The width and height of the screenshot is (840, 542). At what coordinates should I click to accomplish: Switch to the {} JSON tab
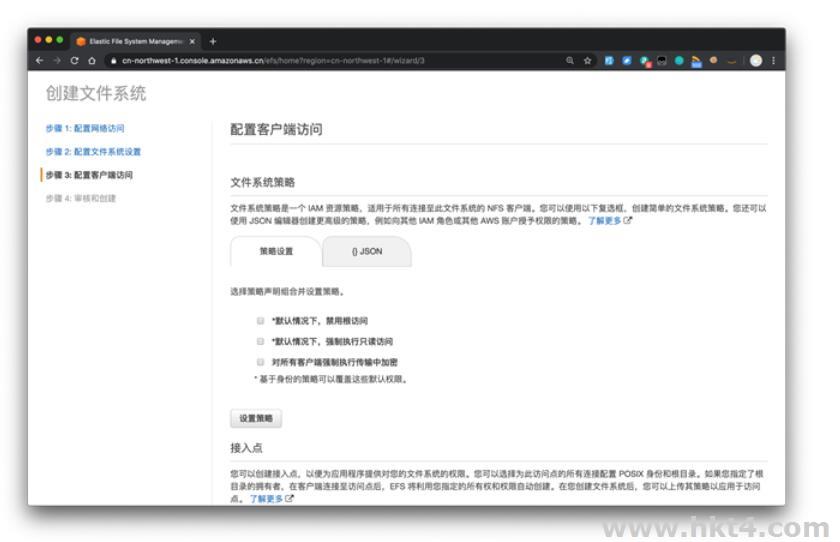pyautogui.click(x=366, y=252)
